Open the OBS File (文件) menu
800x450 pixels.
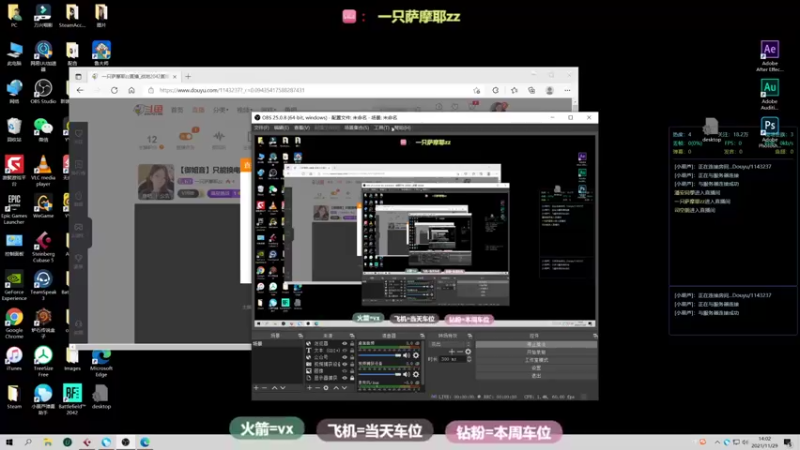(x=261, y=128)
